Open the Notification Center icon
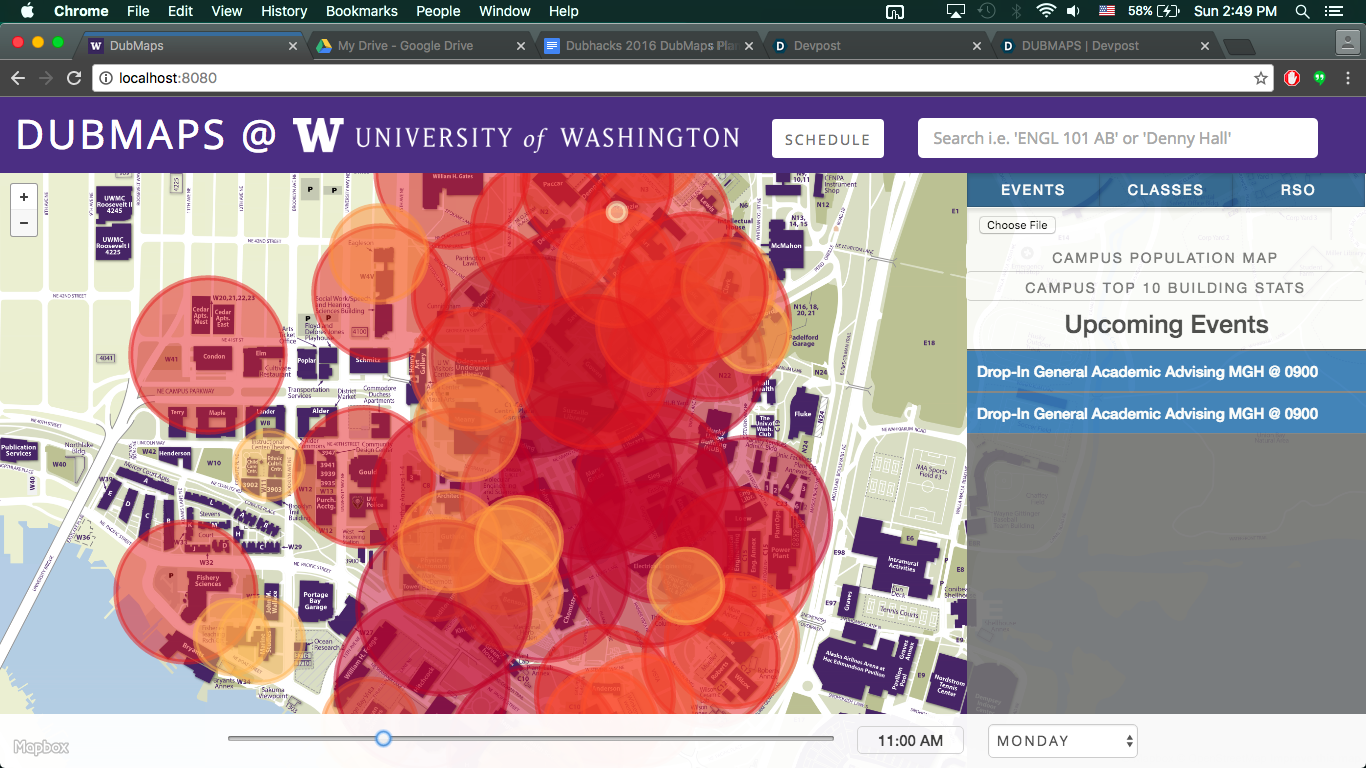 click(x=1332, y=11)
